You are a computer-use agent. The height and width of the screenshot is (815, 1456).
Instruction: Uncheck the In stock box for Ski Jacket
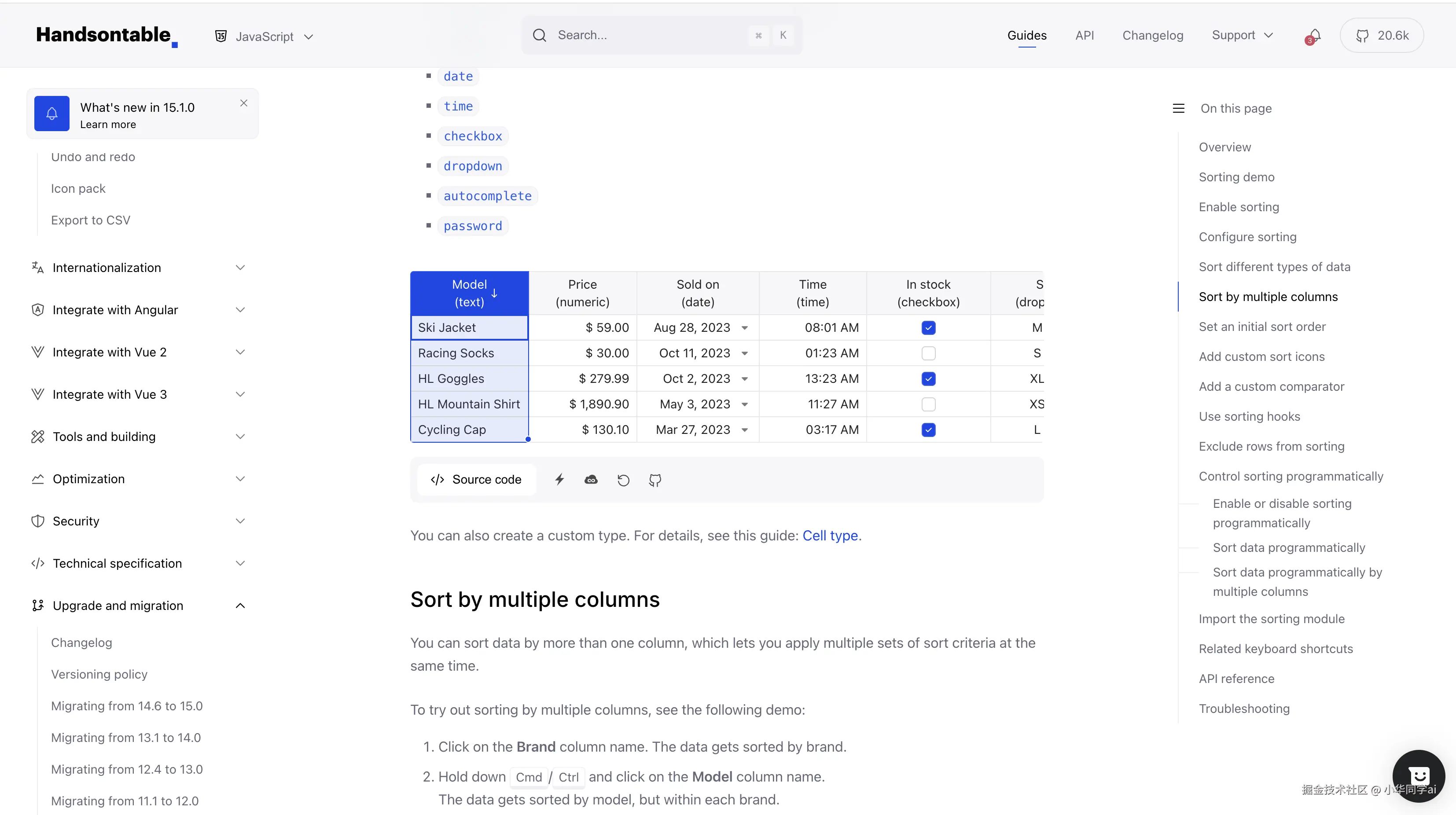coord(928,328)
